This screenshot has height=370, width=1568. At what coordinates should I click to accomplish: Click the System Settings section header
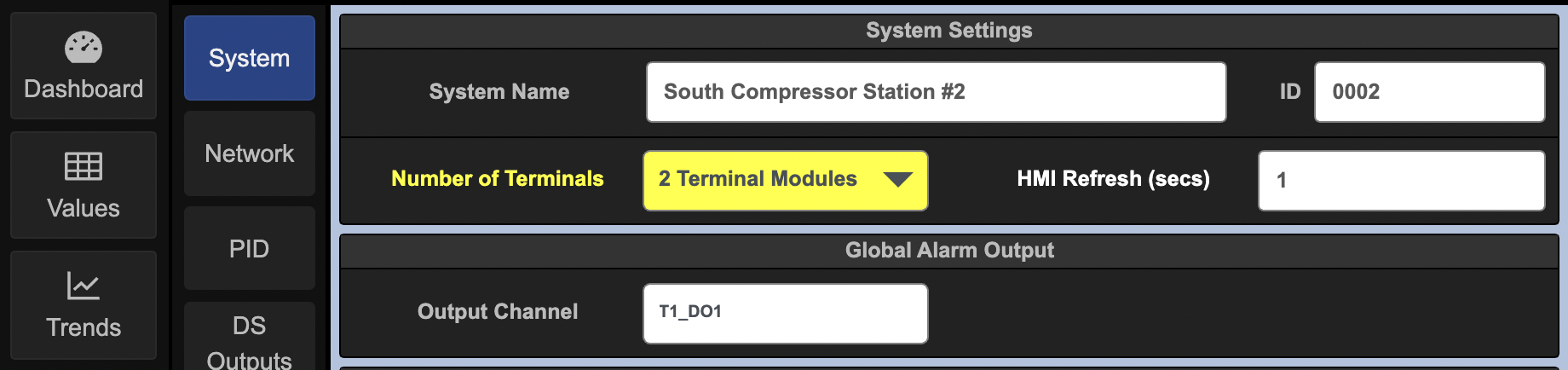[948, 31]
